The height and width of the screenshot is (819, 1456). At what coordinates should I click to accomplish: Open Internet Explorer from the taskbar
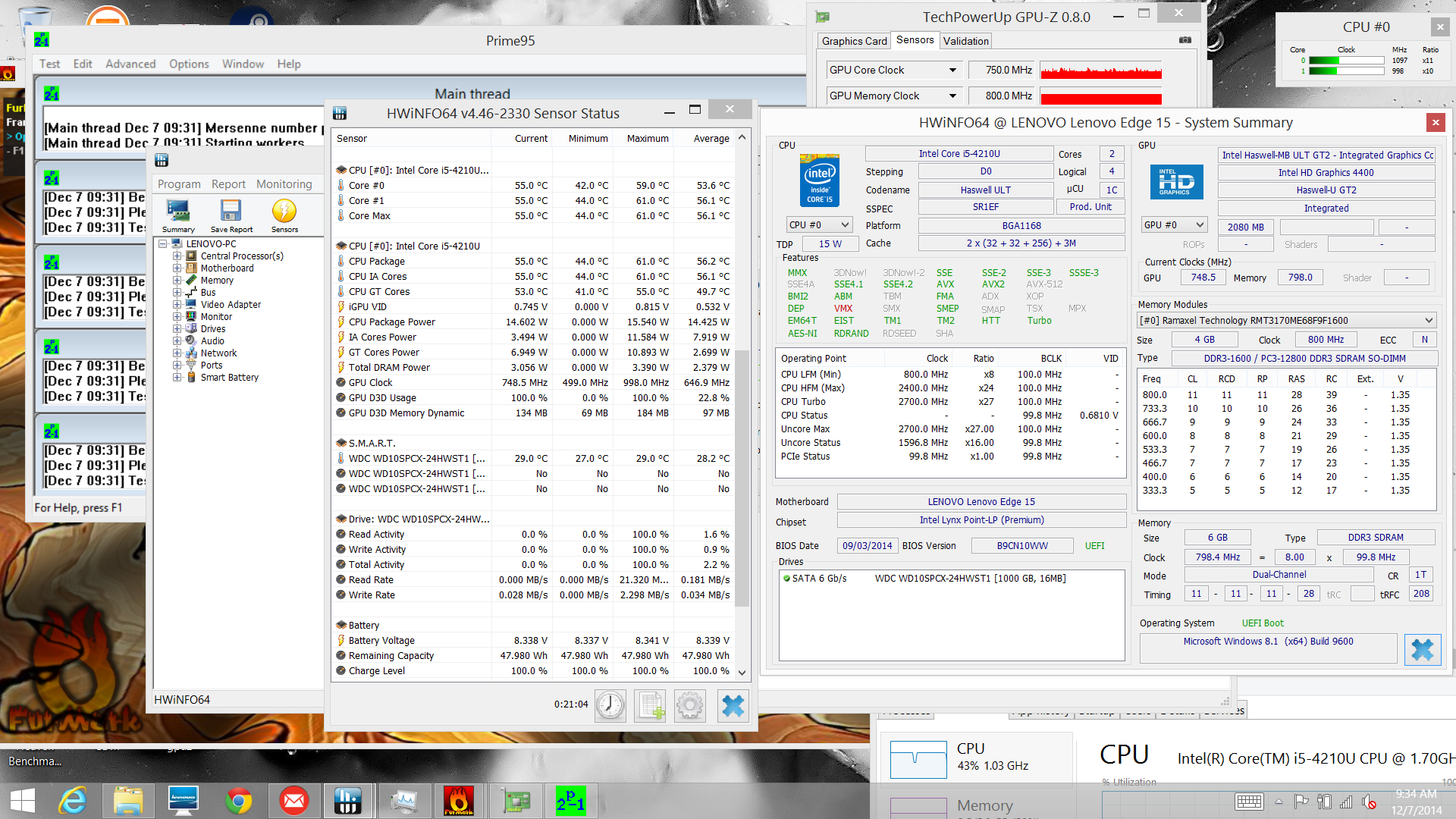pyautogui.click(x=74, y=801)
